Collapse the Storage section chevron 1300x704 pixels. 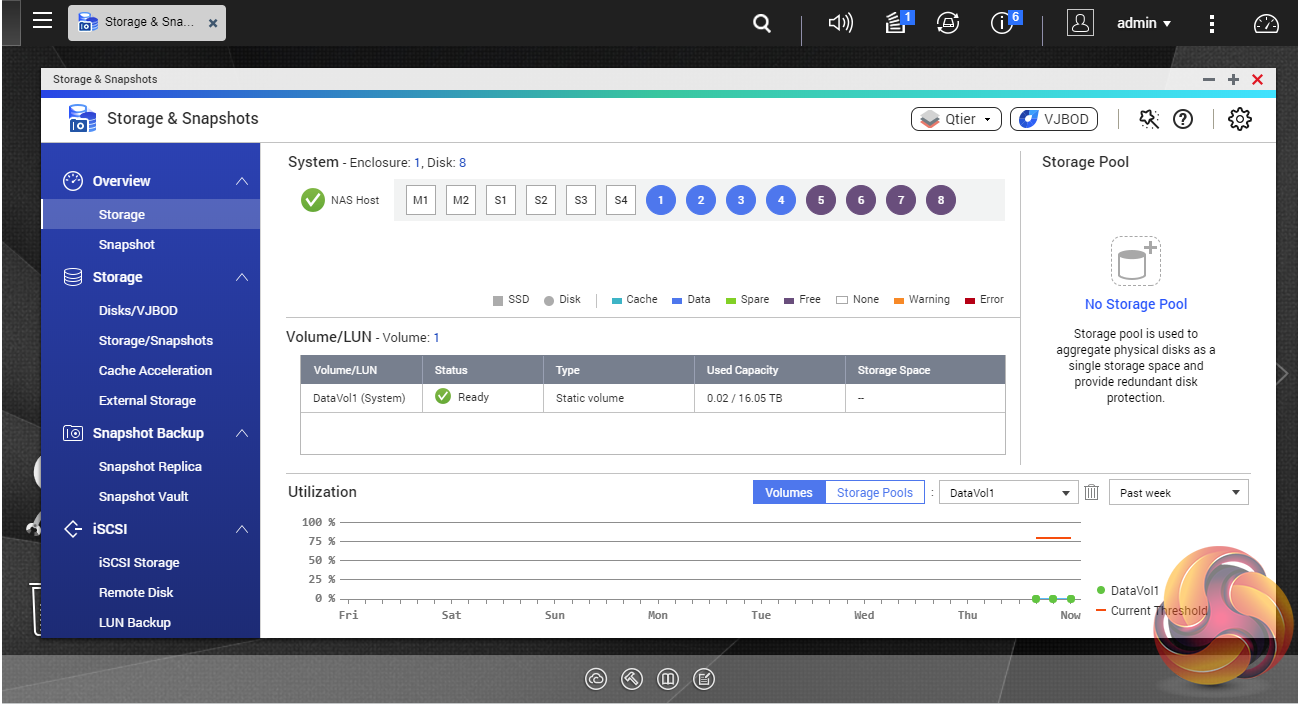(242, 277)
